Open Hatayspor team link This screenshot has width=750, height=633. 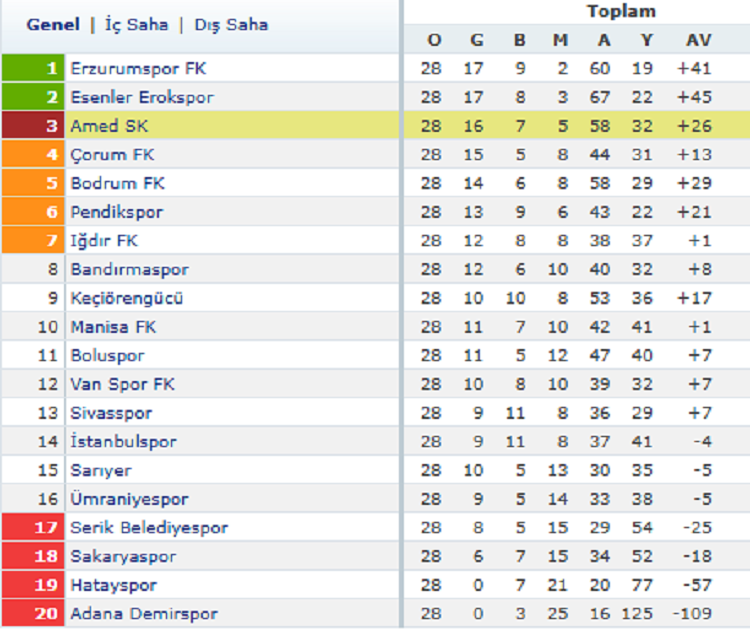click(113, 585)
